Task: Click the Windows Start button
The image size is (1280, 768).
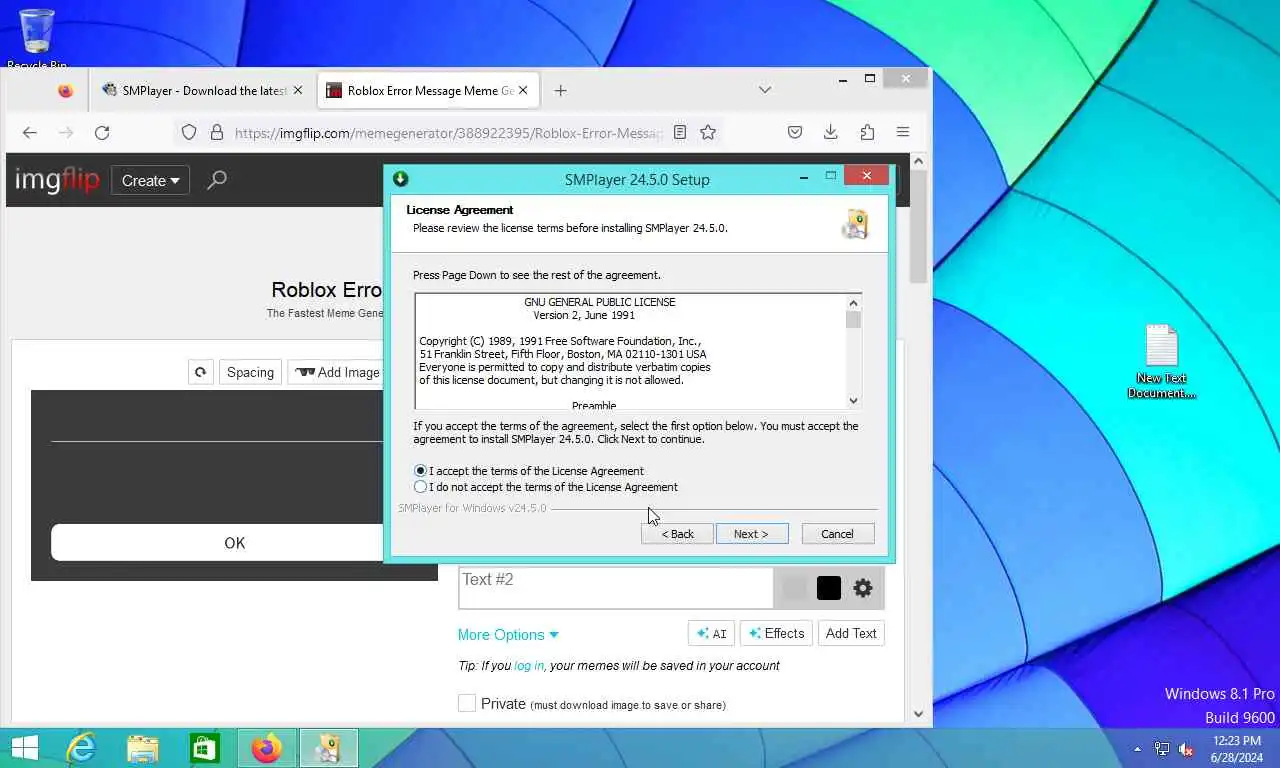Action: point(24,748)
